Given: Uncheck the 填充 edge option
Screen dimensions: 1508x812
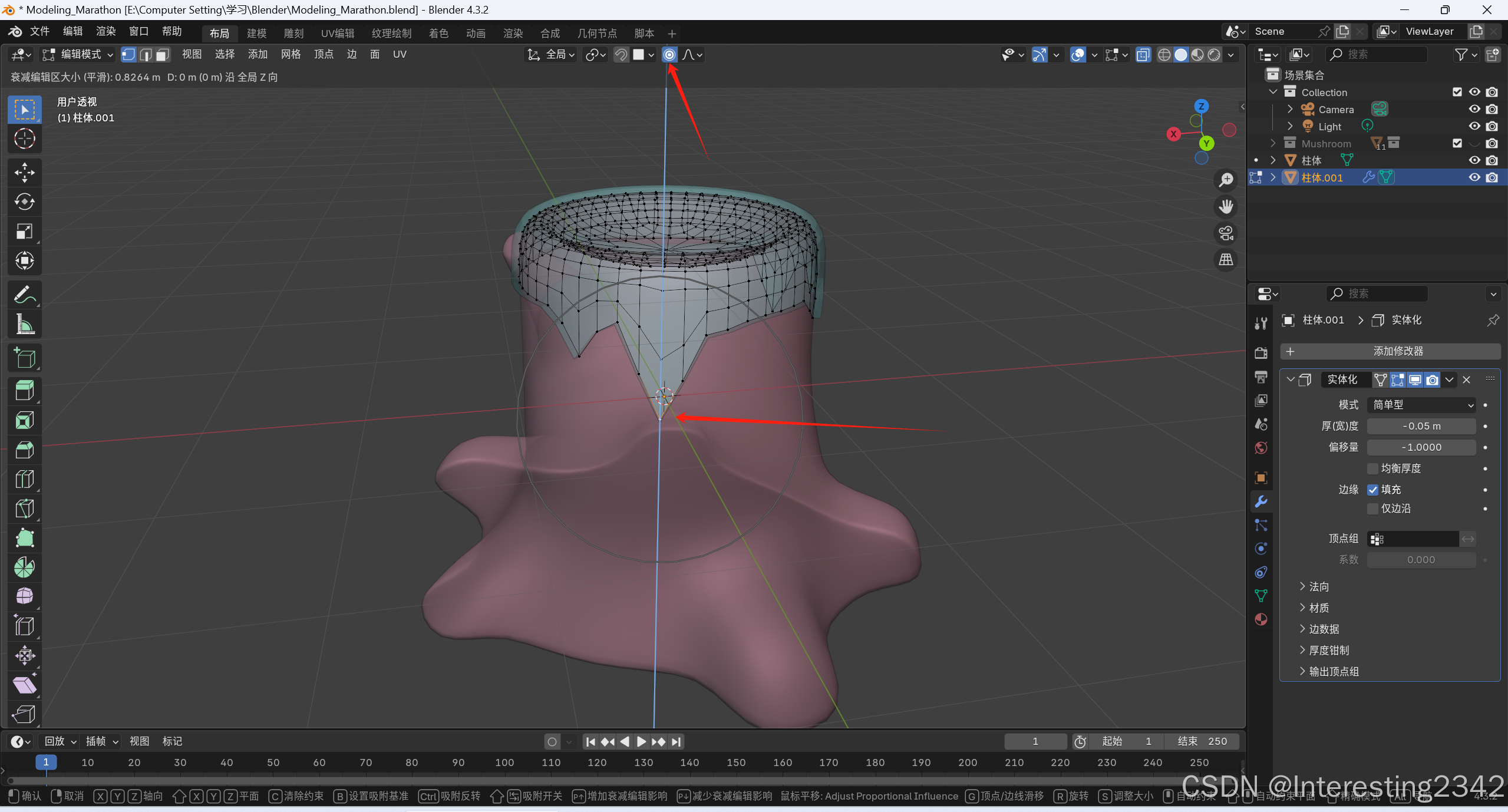Looking at the screenshot, I should point(1373,490).
